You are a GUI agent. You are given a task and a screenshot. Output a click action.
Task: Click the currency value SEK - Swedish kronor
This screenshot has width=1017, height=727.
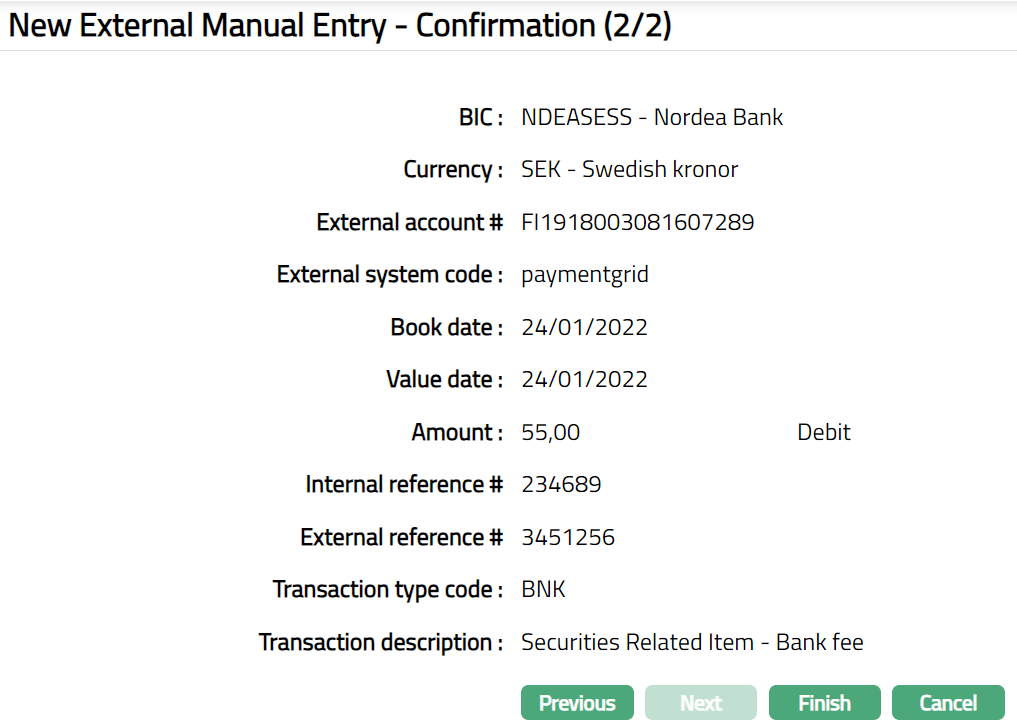629,170
